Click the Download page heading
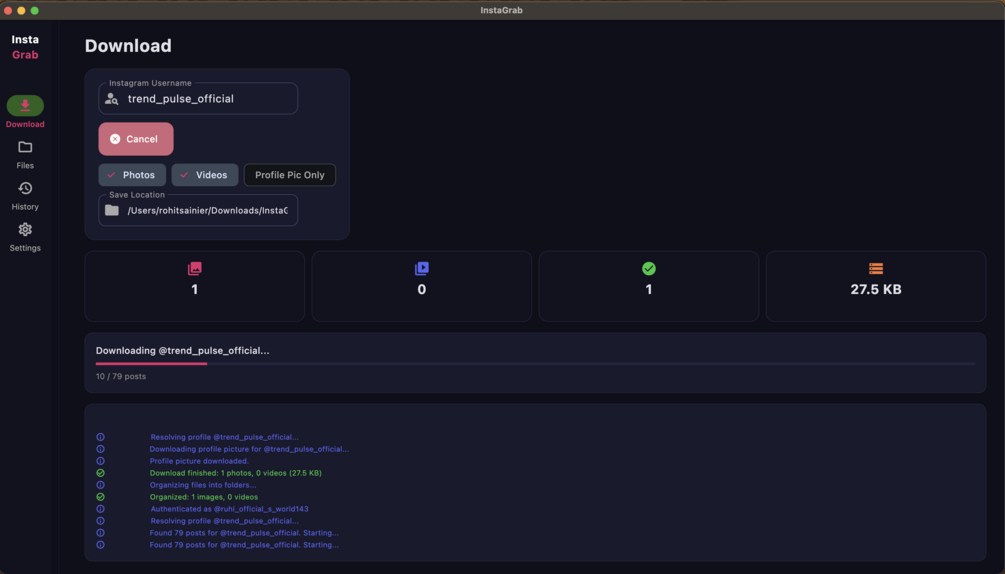 128,45
